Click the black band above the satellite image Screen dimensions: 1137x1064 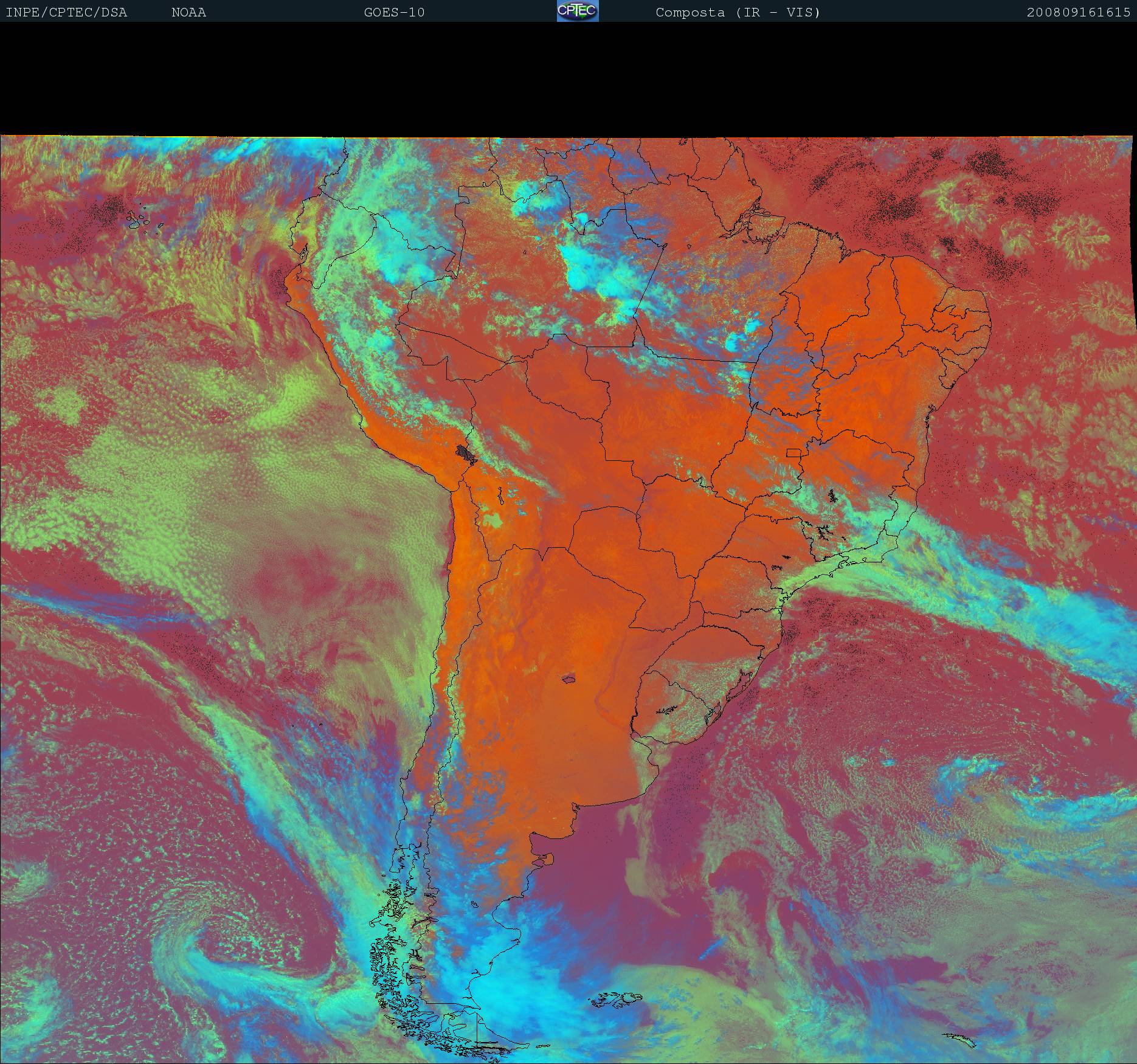coord(568,79)
